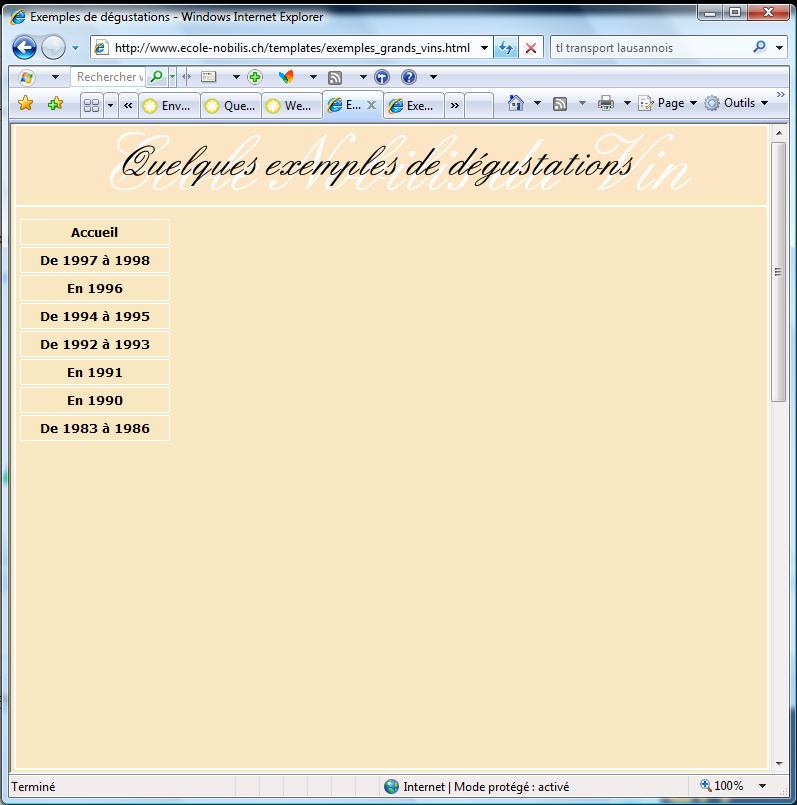Click the Forward navigation arrow
Image resolution: width=797 pixels, height=805 pixels.
click(53, 48)
